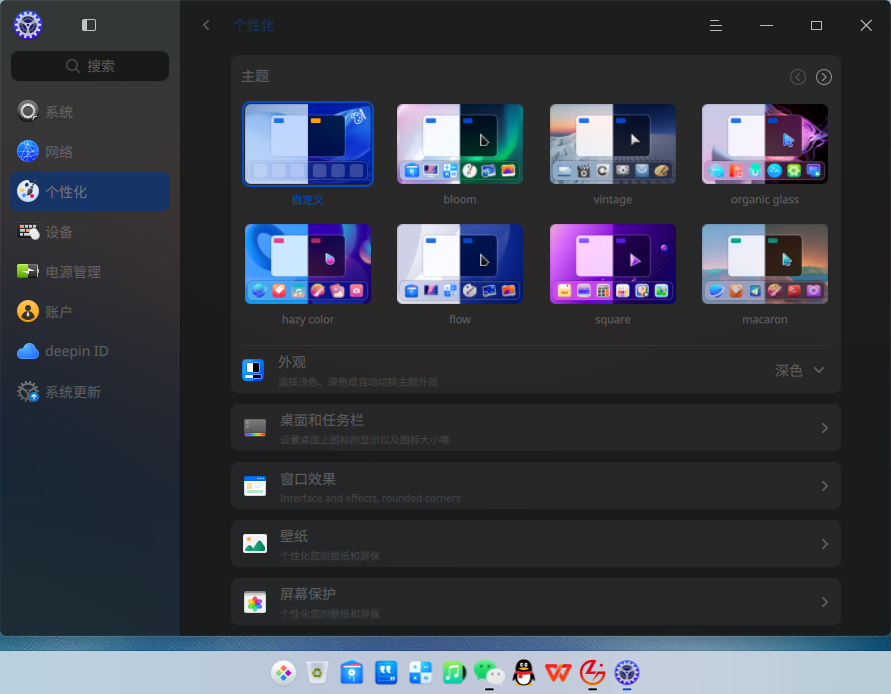Show next page of themes
Screen dimensions: 891x694
[x=824, y=77]
